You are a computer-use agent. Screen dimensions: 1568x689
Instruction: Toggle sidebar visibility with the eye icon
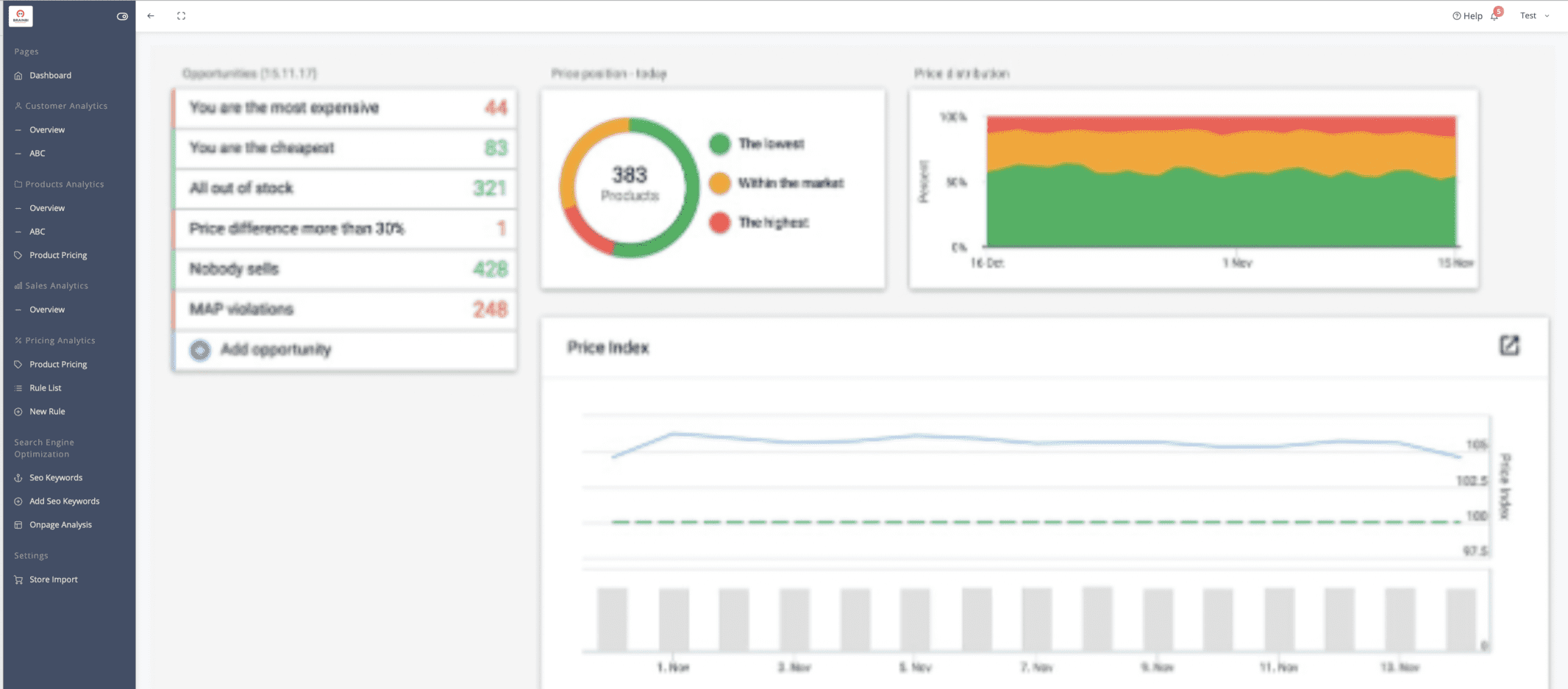[122, 16]
